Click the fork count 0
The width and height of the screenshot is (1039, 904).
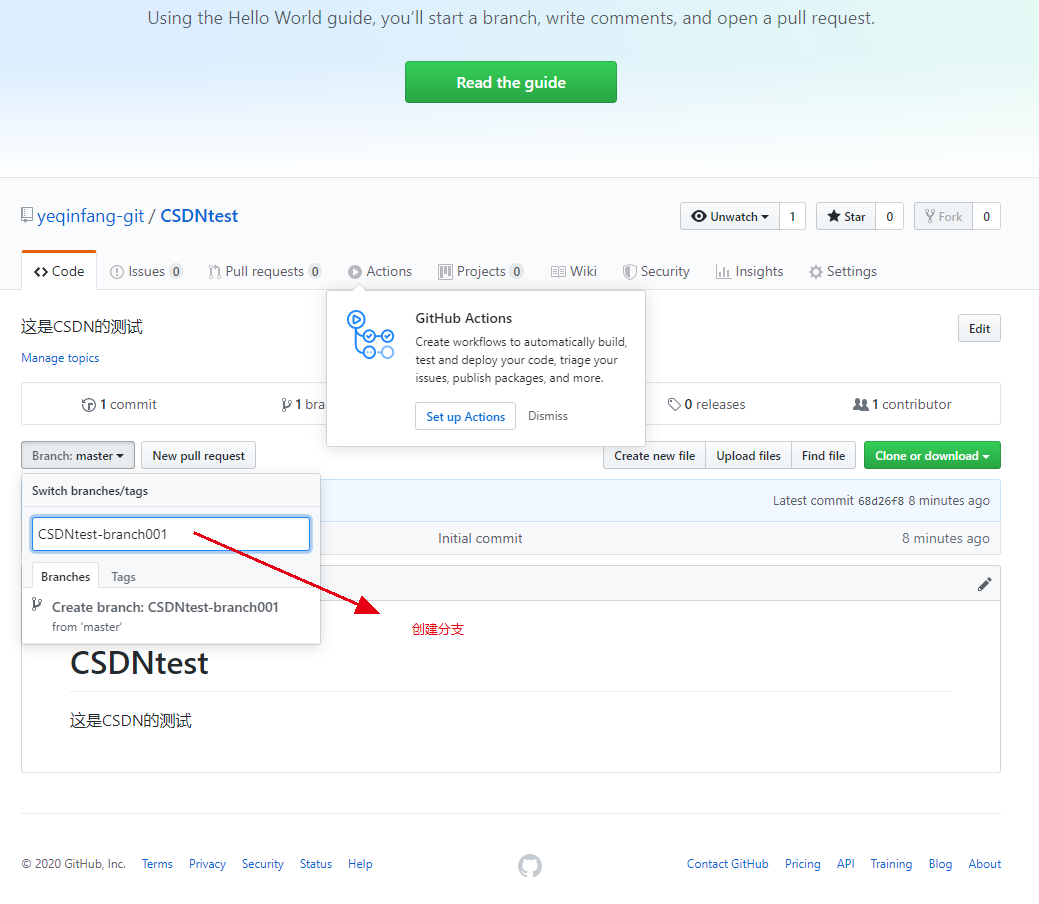(x=986, y=217)
